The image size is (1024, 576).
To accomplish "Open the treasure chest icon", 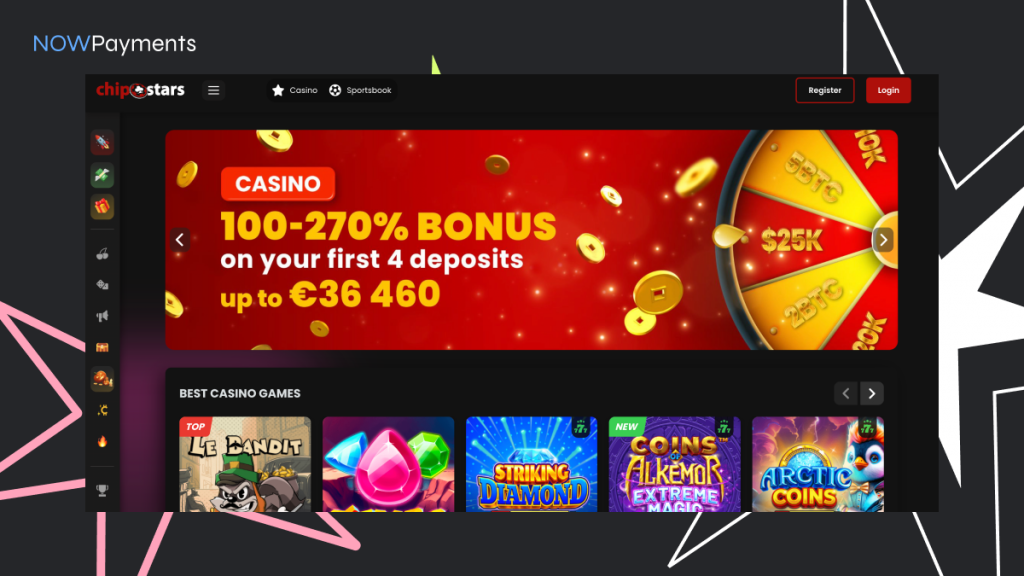I will (103, 347).
